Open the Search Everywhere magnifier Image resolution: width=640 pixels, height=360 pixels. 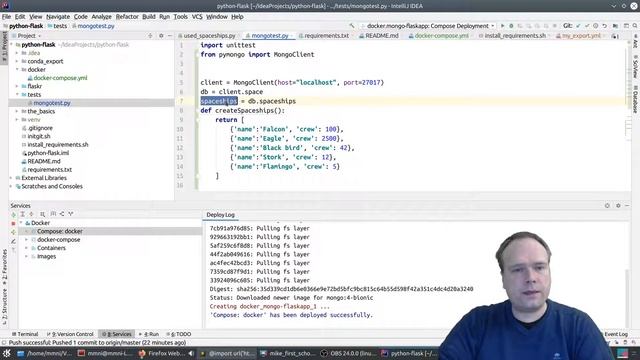pyautogui.click(x=635, y=26)
